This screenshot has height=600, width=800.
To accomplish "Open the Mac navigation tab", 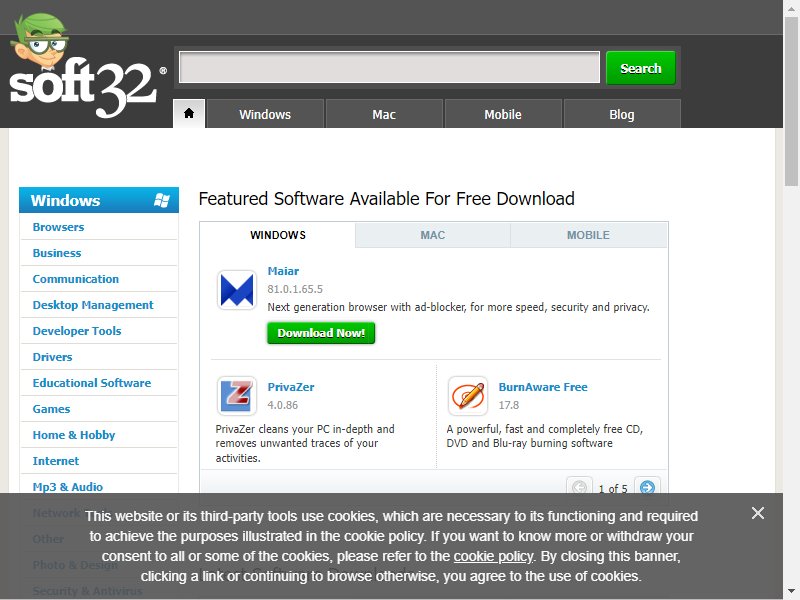I will [x=384, y=114].
